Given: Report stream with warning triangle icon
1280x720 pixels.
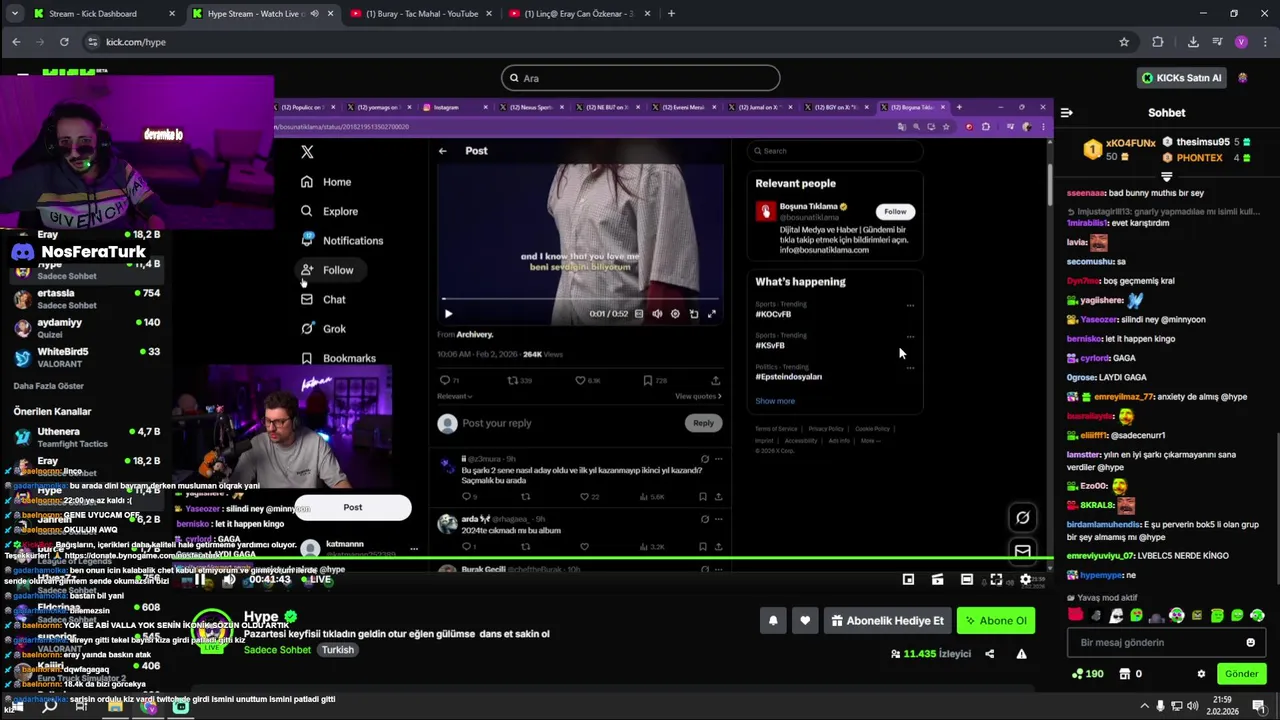Looking at the screenshot, I should 1021,654.
